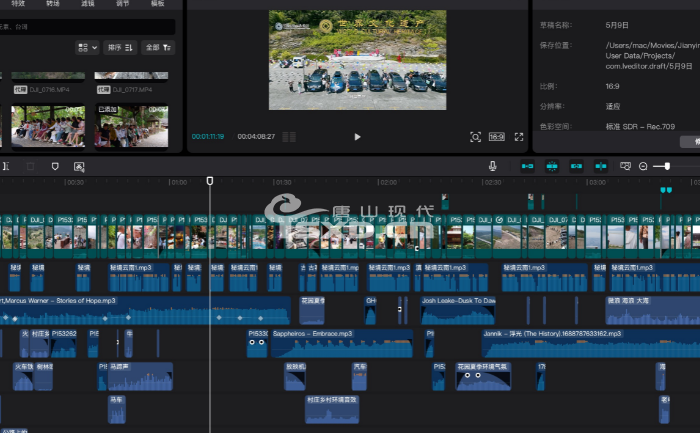The width and height of the screenshot is (700, 433).
Task: Toggle the auto snapping button
Action: click(551, 166)
